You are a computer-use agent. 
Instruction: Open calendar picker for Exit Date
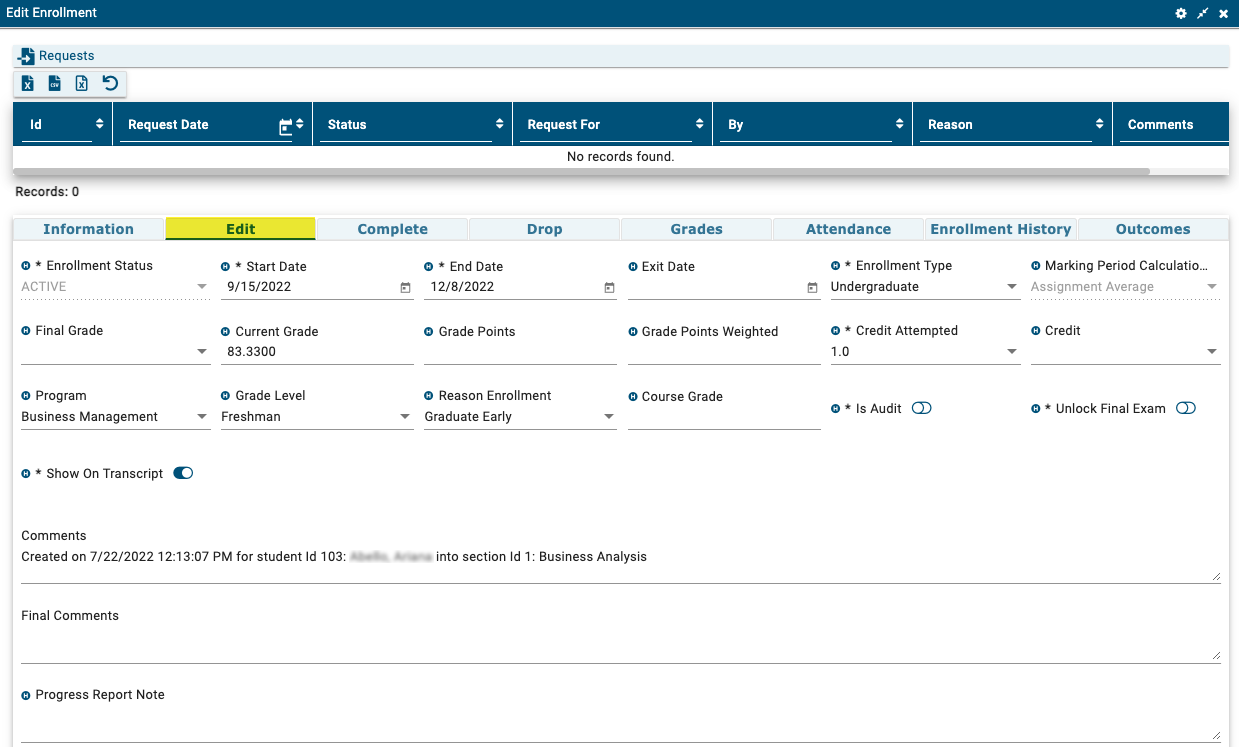coord(812,288)
